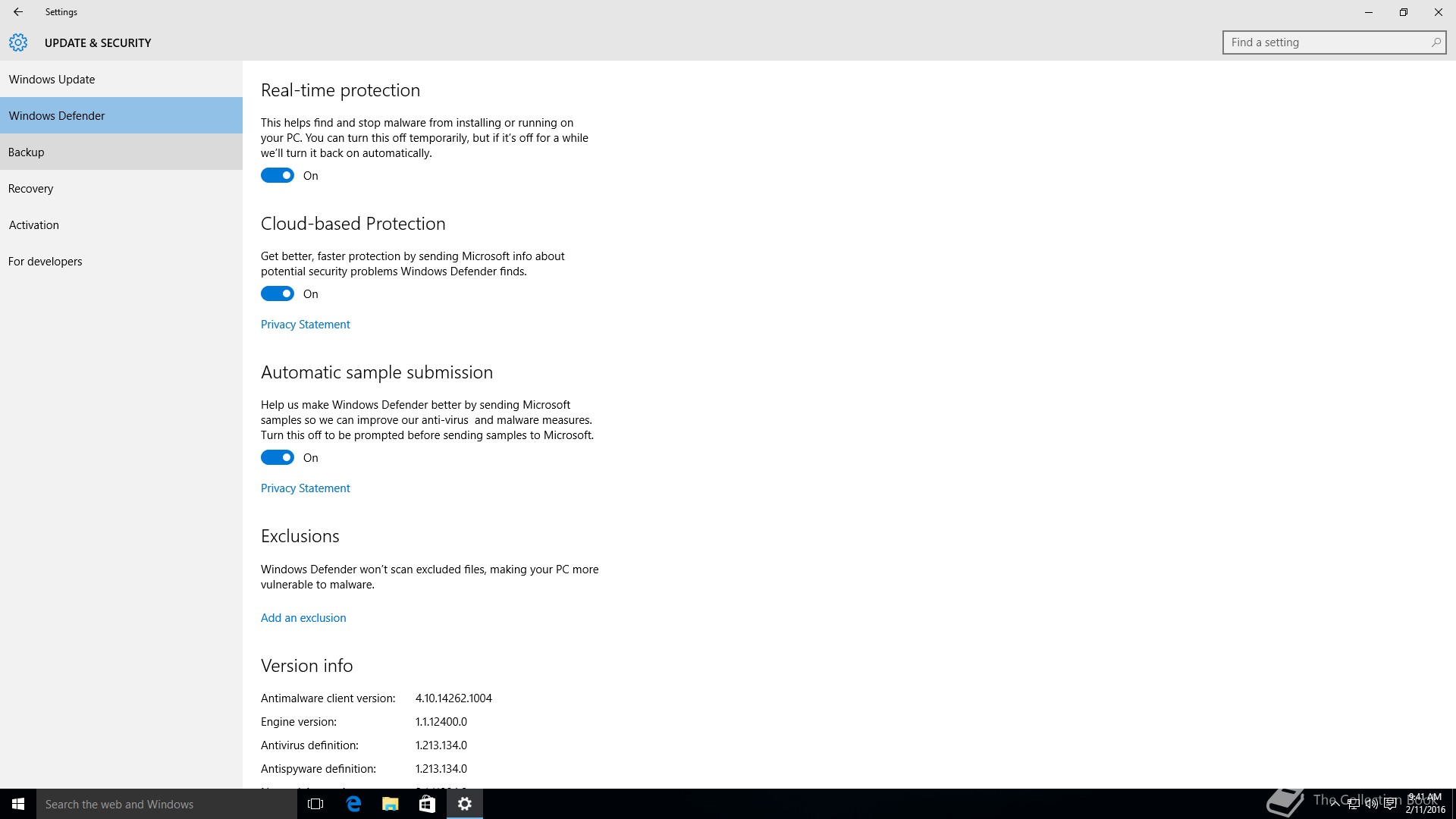Show hidden tray icons chevron

tap(1335, 805)
